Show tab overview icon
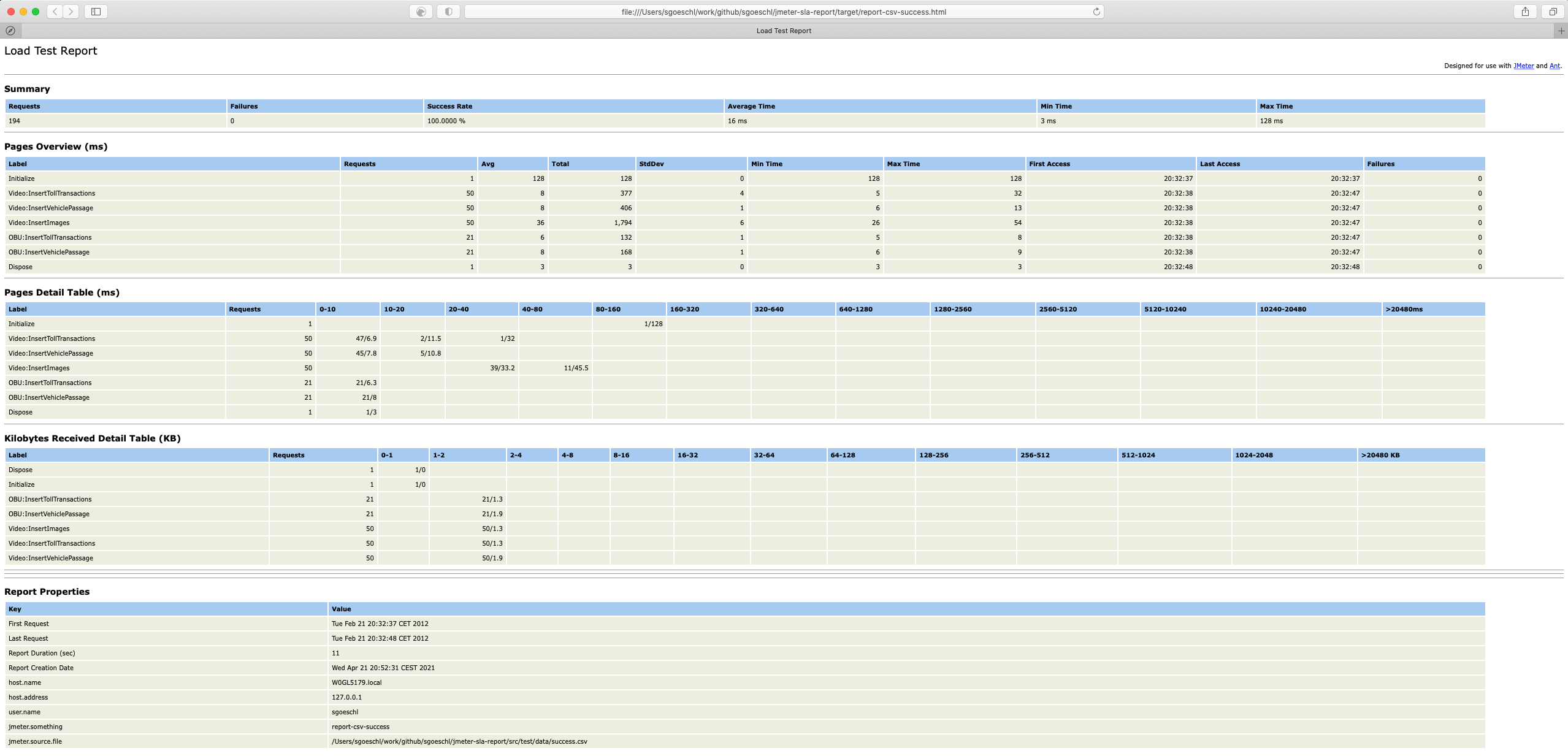 [1553, 12]
